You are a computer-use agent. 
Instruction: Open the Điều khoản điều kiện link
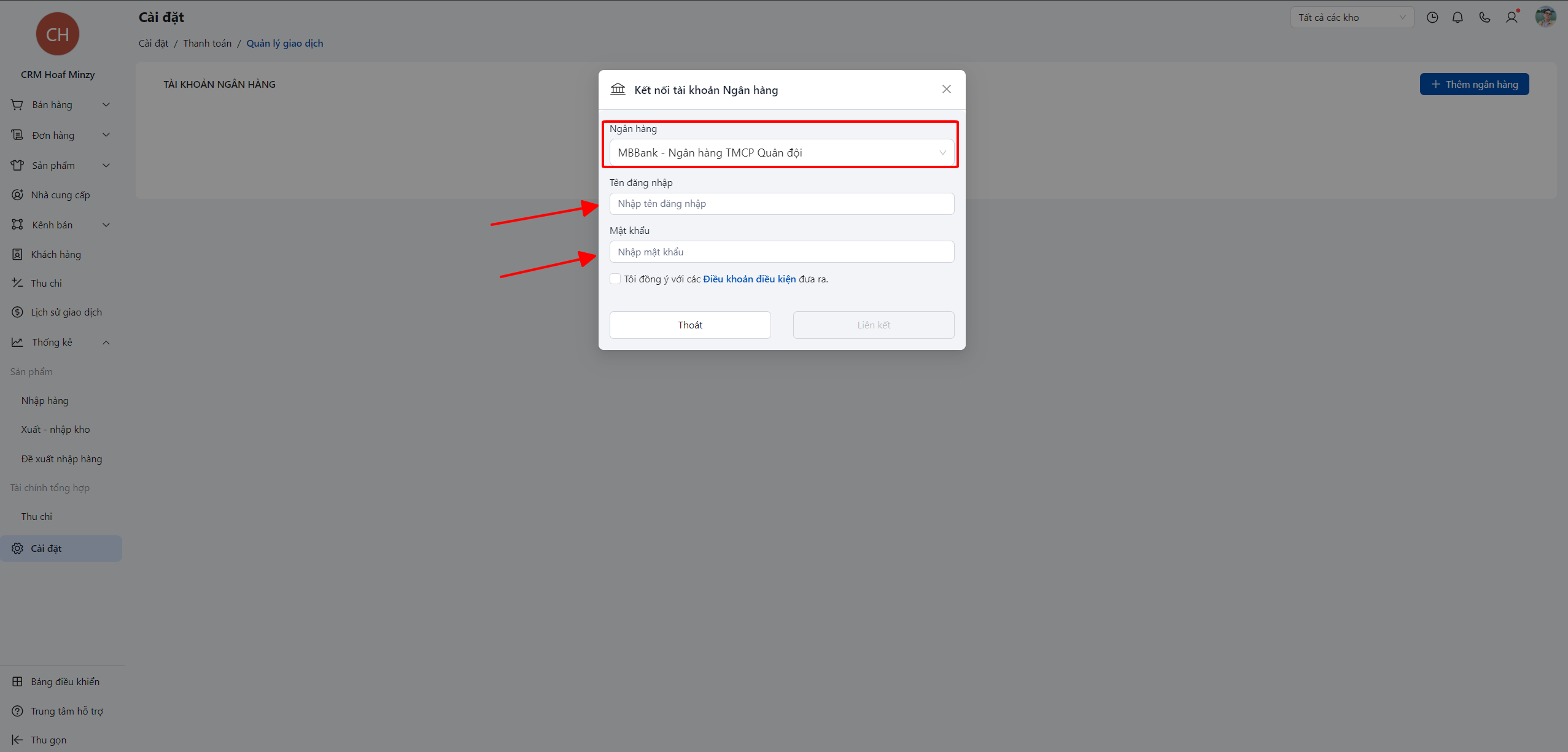[749, 279]
